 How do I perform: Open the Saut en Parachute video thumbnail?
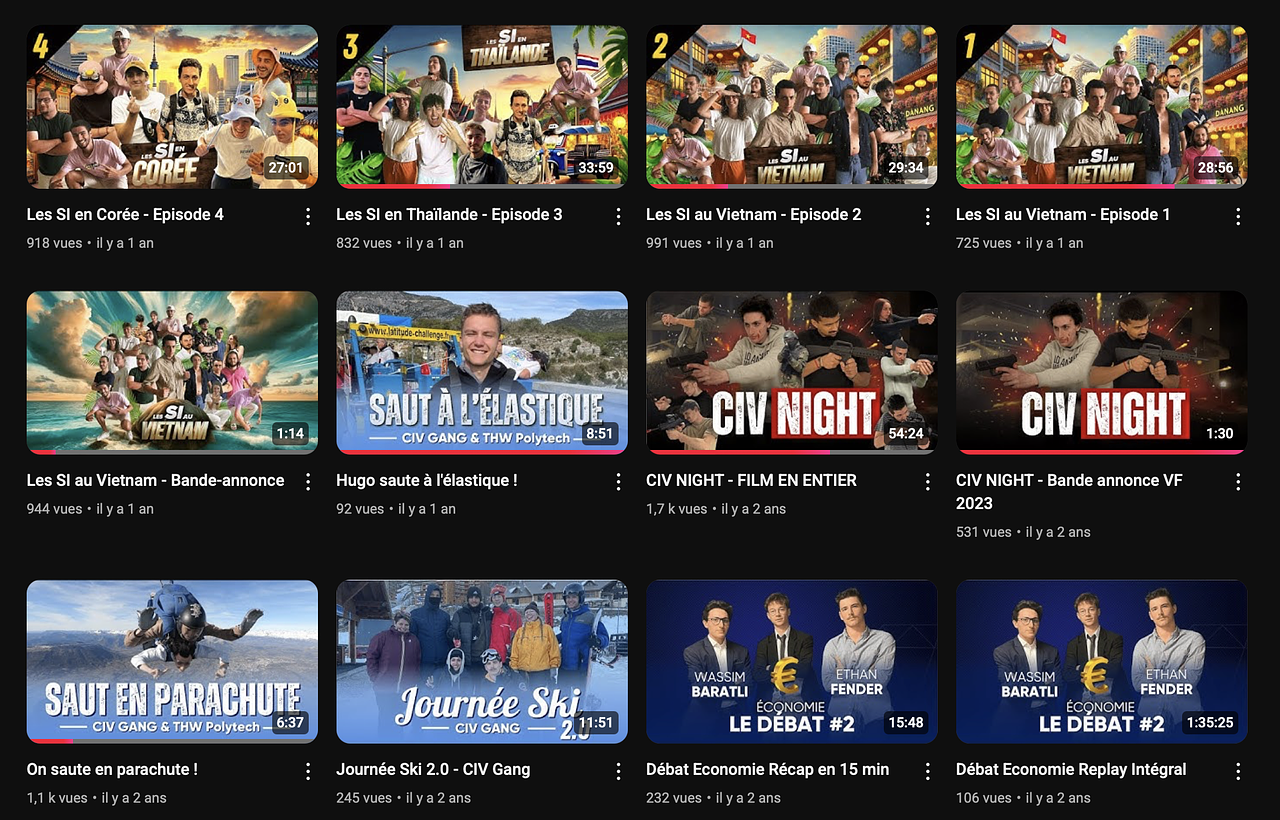[172, 661]
